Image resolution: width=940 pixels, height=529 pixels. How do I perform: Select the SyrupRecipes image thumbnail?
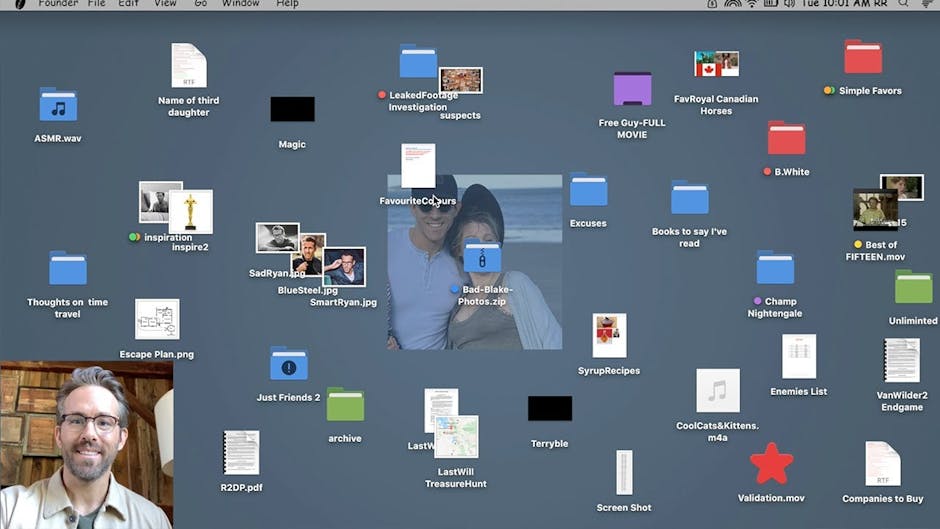[x=609, y=336]
